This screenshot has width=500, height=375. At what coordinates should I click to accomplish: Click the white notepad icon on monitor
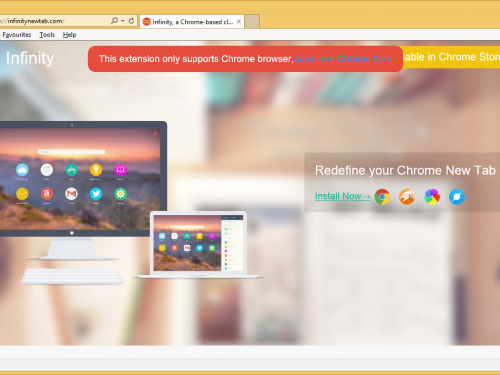pos(47,170)
